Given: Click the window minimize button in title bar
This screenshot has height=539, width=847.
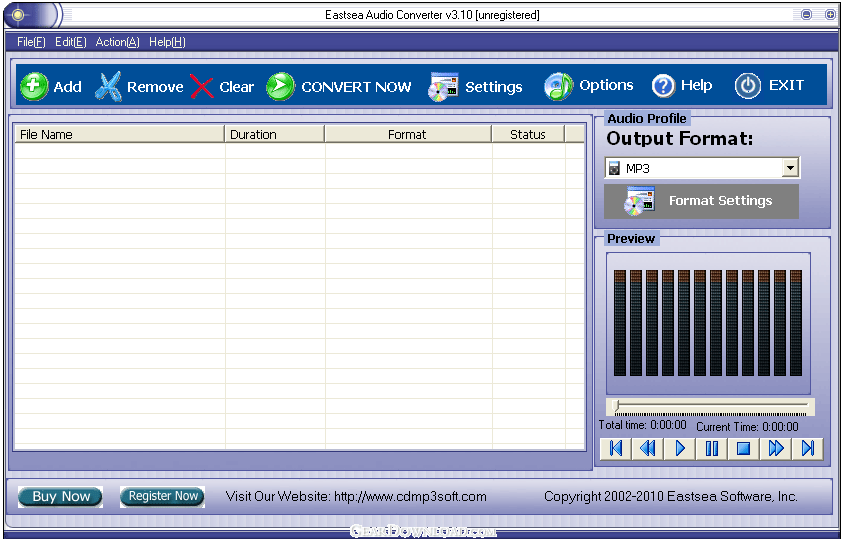Looking at the screenshot, I should point(806,15).
